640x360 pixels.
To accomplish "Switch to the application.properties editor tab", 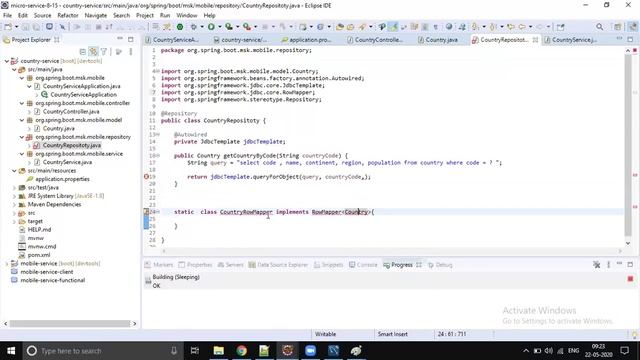I will [307, 40].
